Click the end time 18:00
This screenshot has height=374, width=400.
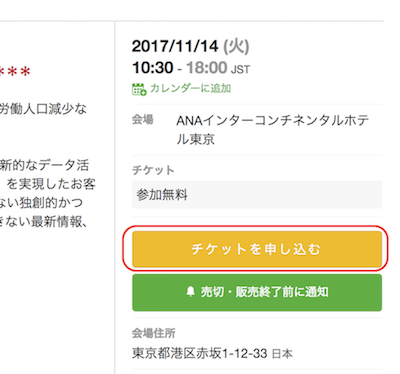click(x=207, y=68)
